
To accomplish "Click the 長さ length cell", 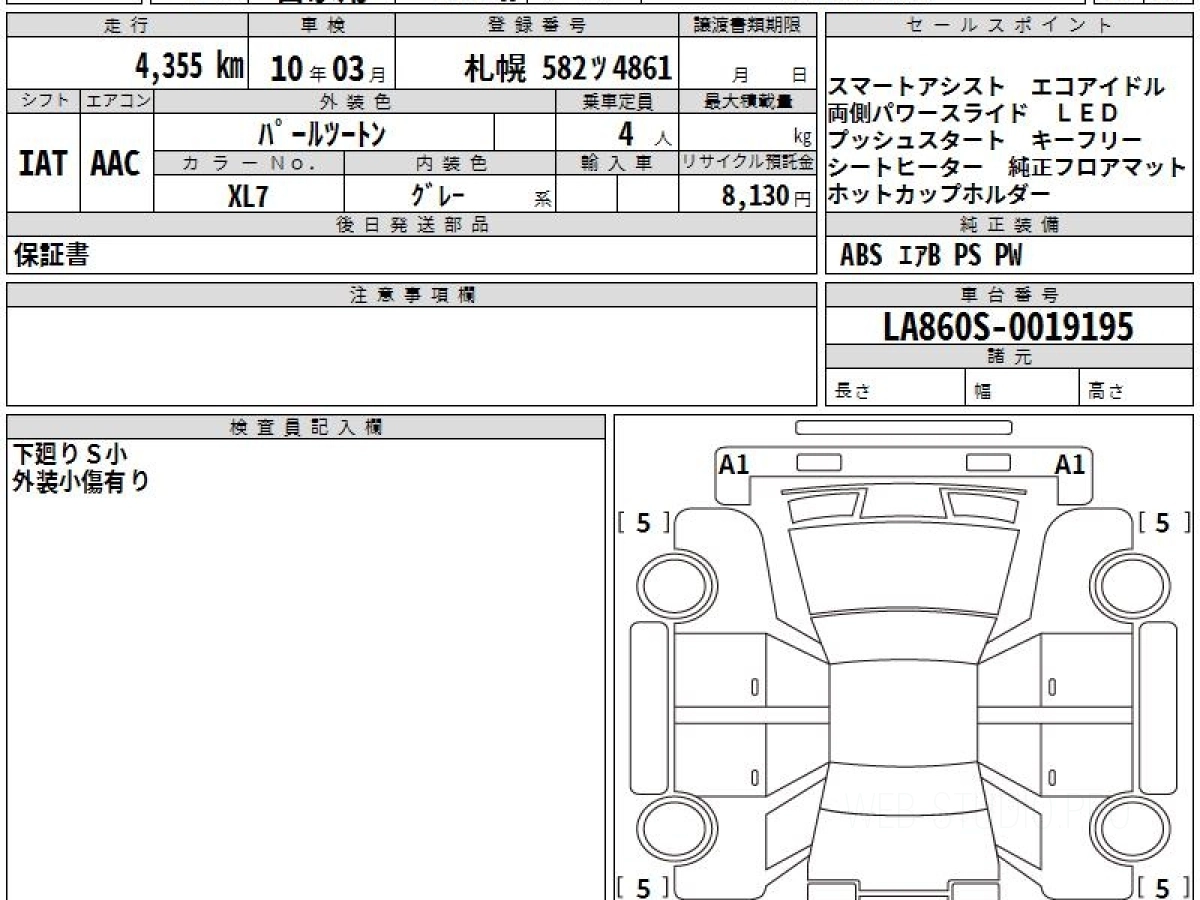I will [x=895, y=389].
